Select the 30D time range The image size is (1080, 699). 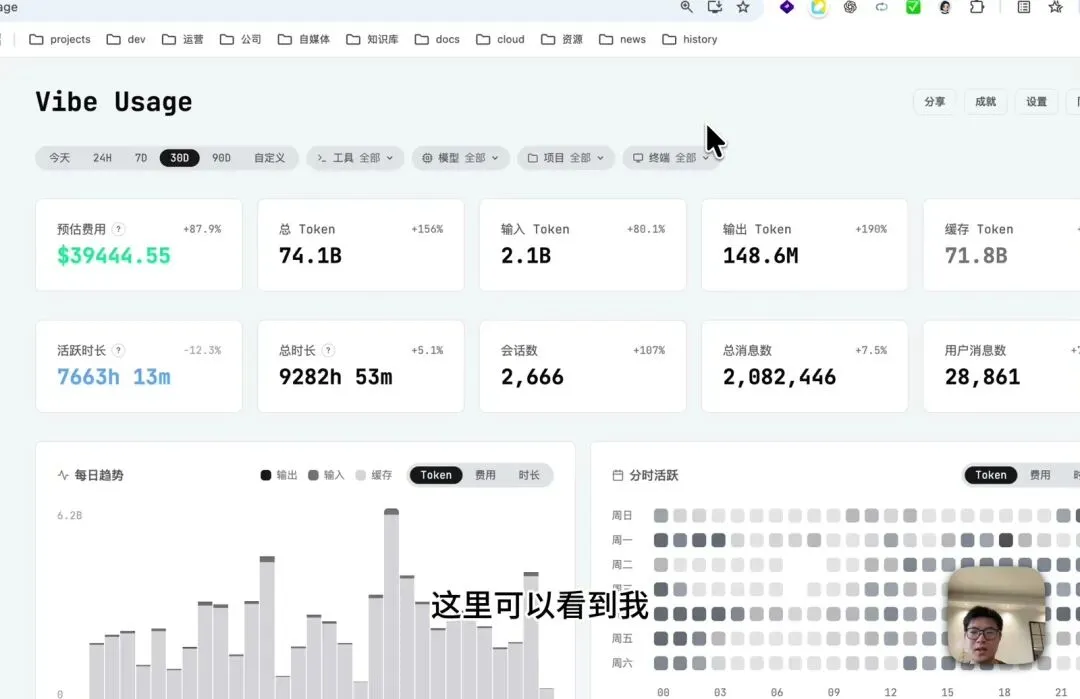point(179,158)
